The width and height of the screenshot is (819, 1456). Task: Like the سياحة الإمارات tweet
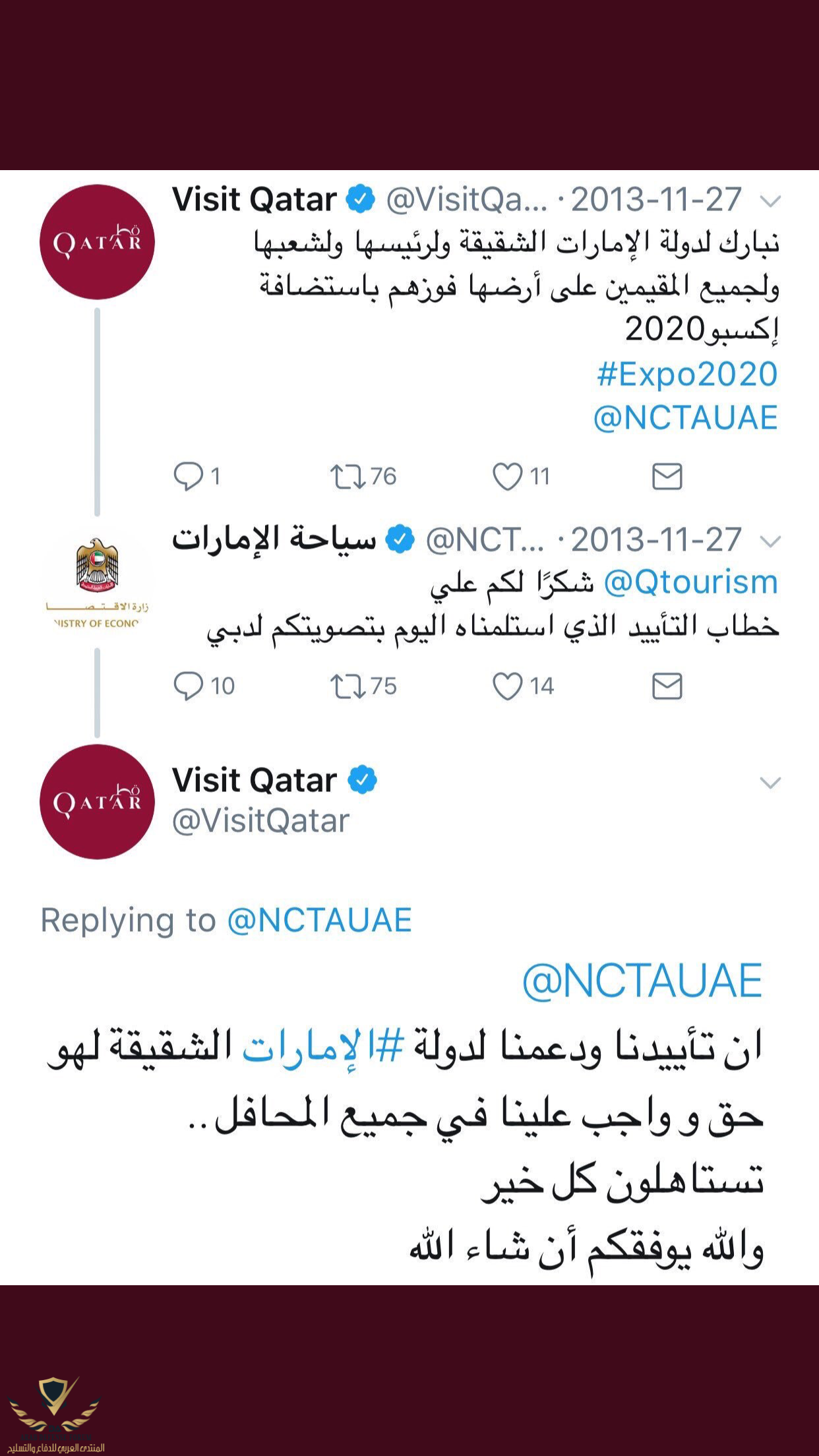point(508,686)
